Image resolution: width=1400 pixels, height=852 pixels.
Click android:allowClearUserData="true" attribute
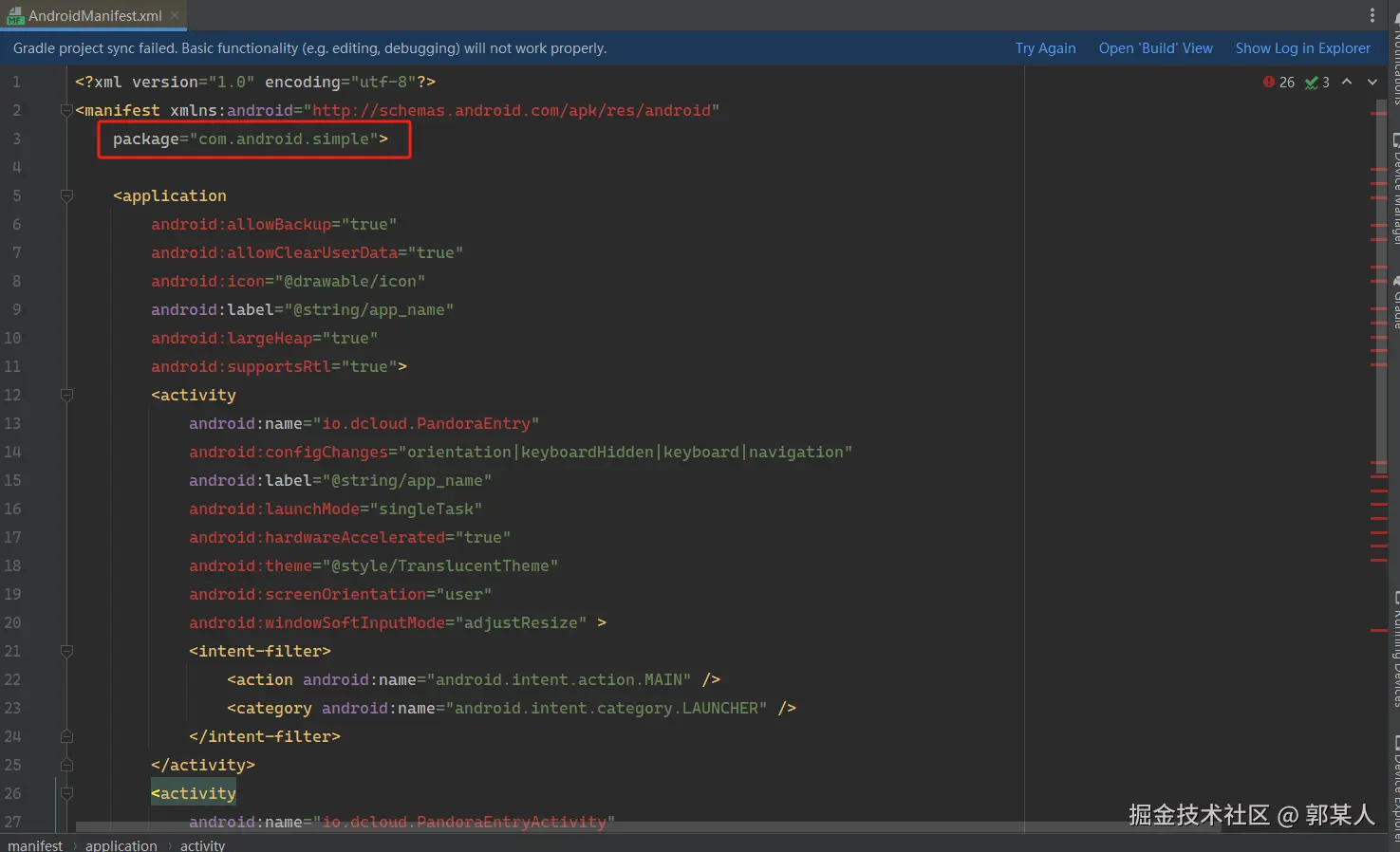(308, 253)
